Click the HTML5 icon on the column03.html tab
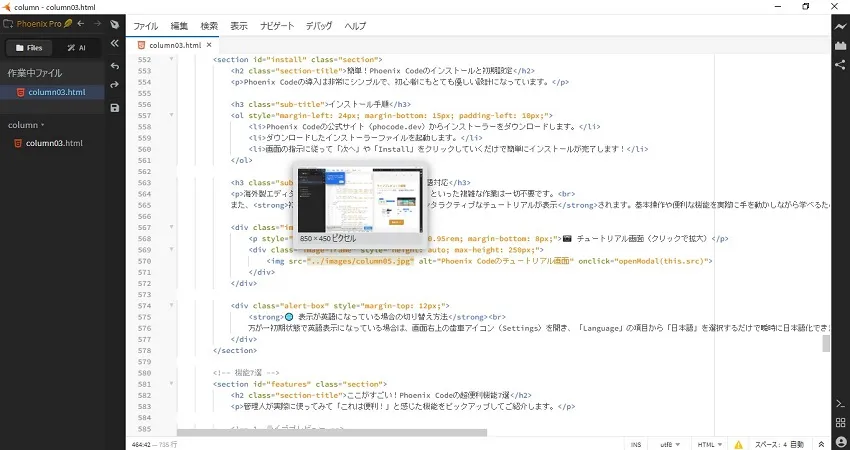The image size is (850, 450). coord(141,45)
